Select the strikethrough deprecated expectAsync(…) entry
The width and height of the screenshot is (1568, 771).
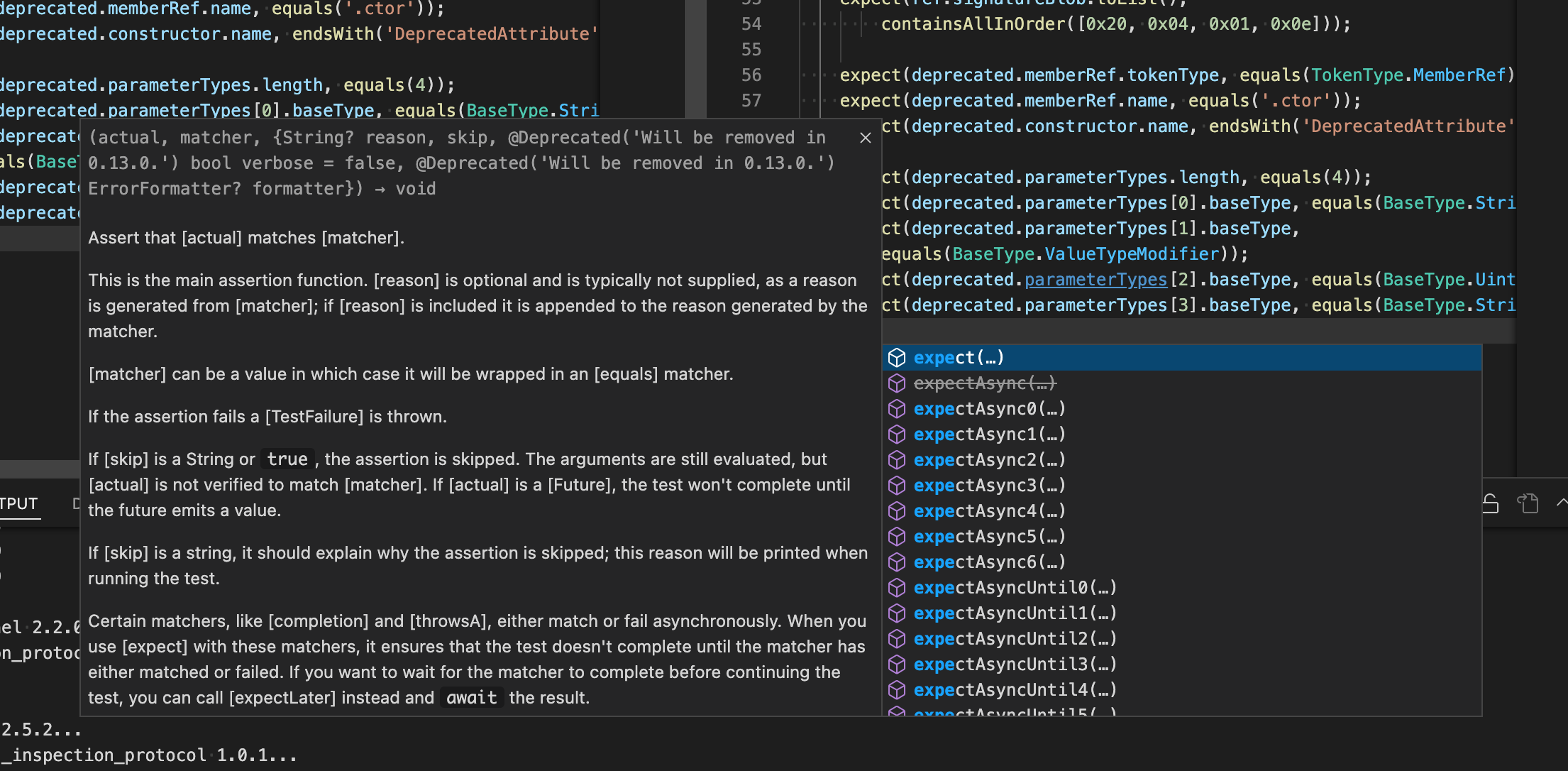click(985, 383)
